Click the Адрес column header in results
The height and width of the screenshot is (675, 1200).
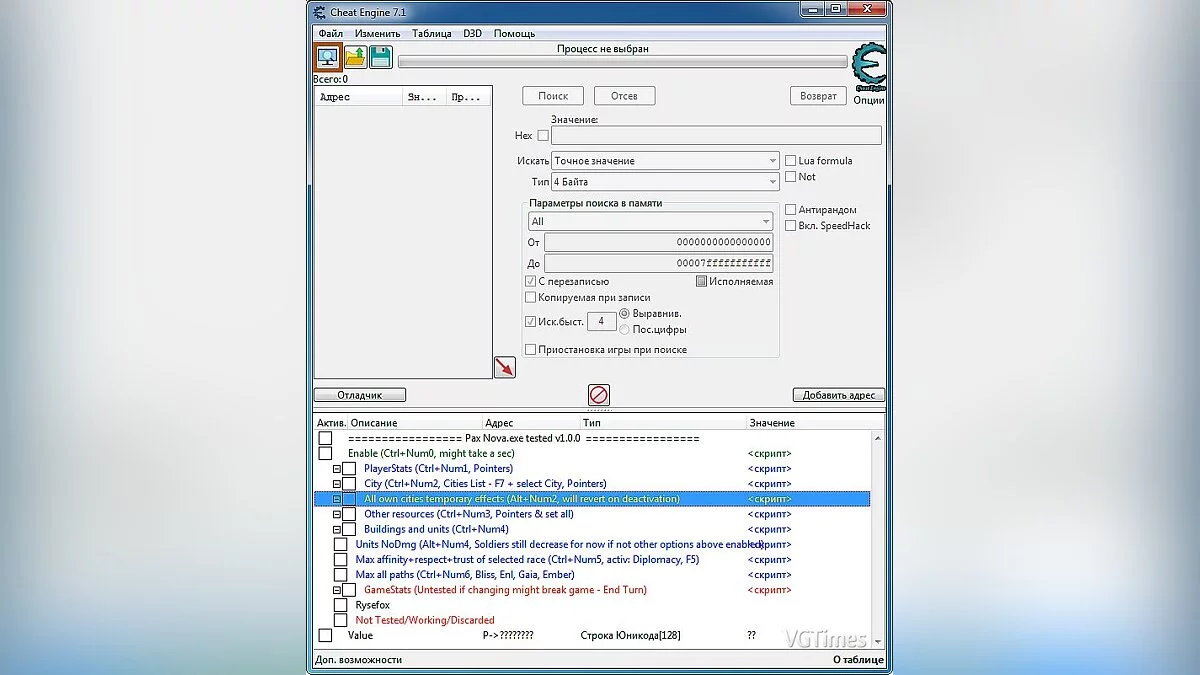(x=359, y=98)
